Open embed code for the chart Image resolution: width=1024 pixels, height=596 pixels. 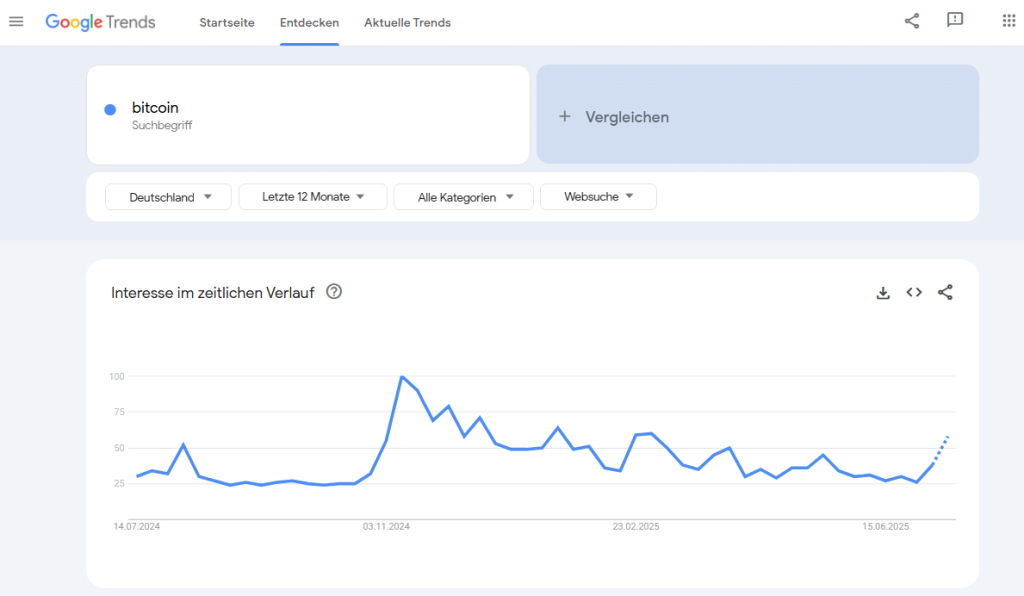pyautogui.click(x=914, y=292)
